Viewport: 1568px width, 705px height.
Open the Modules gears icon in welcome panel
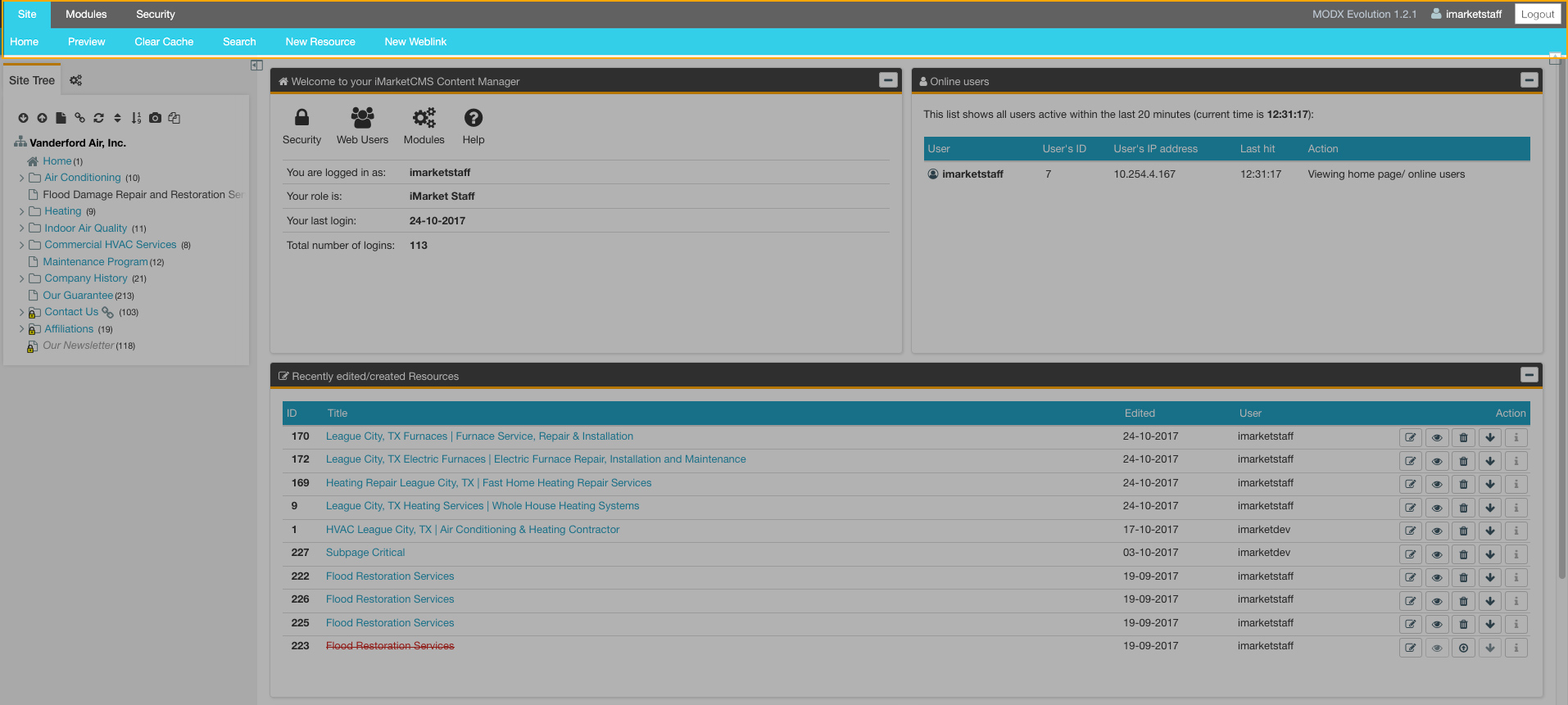click(x=424, y=126)
